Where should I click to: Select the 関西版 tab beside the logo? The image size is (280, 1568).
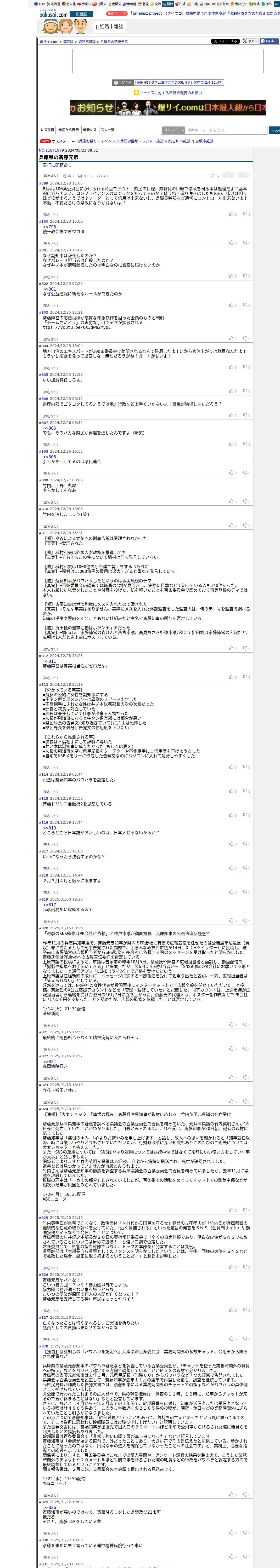point(81,14)
